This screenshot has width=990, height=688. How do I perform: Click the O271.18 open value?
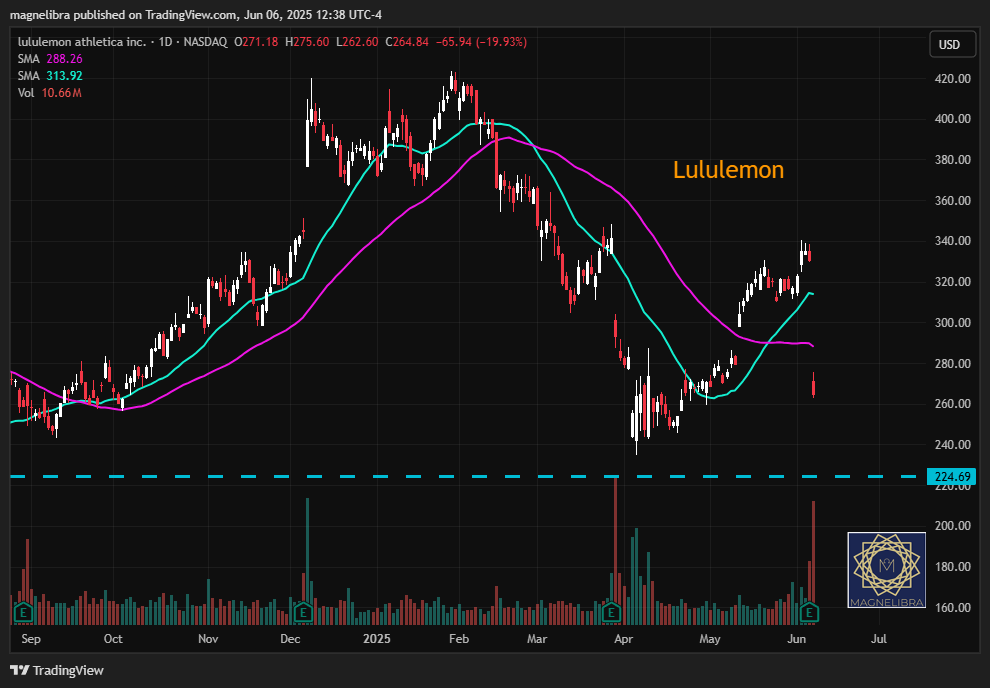click(256, 42)
